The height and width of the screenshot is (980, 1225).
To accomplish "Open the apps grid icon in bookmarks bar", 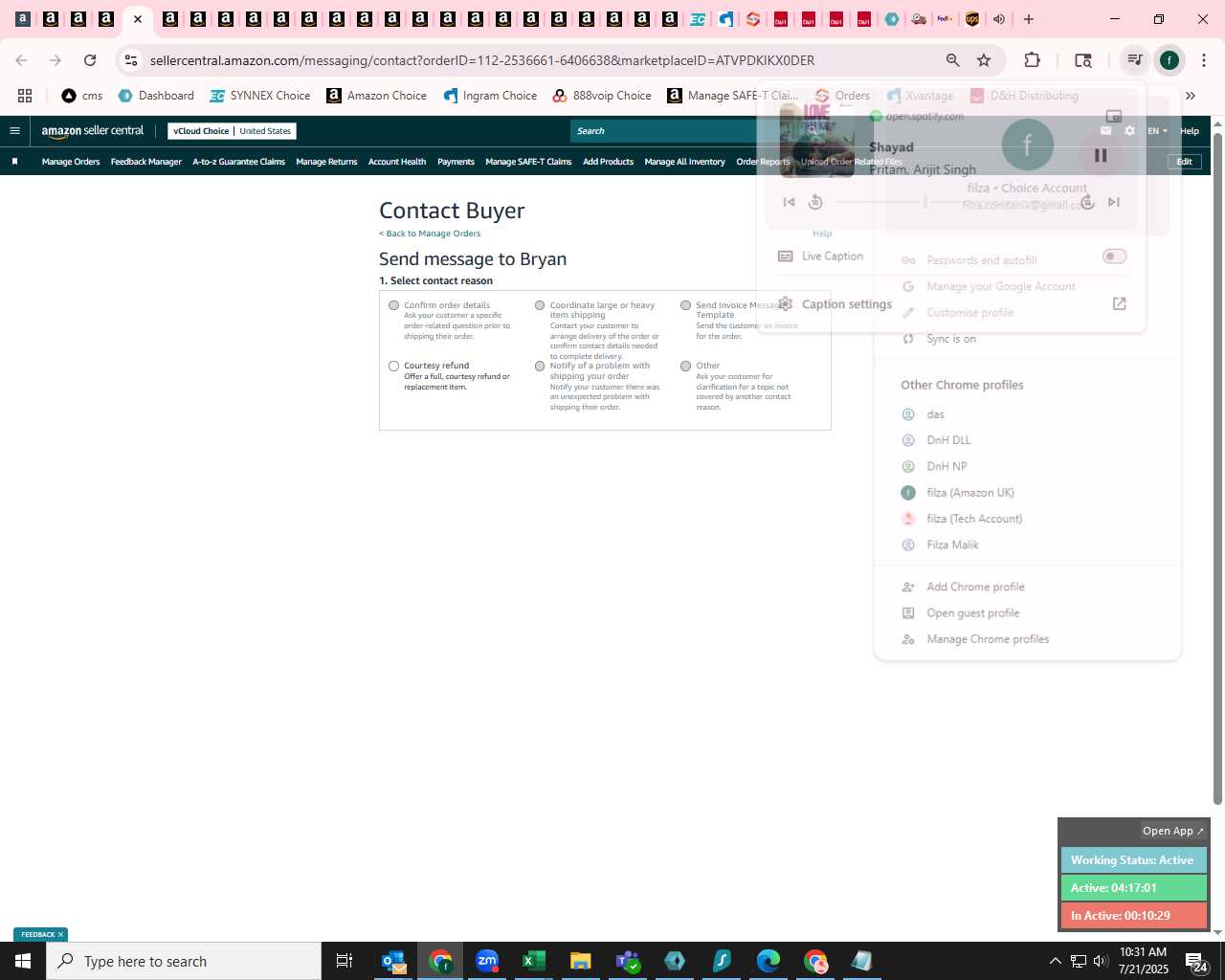I will click(x=25, y=96).
